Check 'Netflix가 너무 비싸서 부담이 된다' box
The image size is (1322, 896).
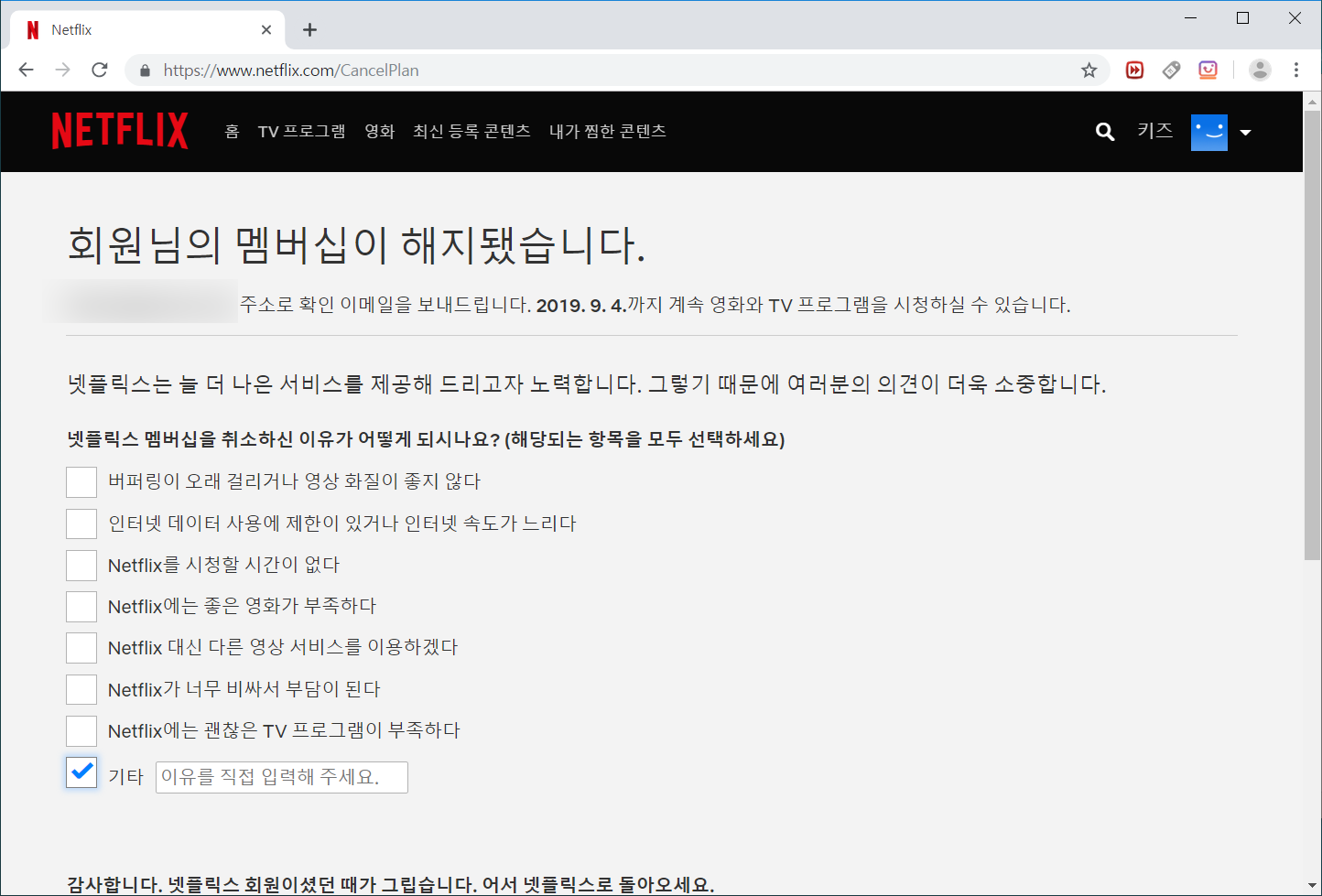click(x=81, y=689)
